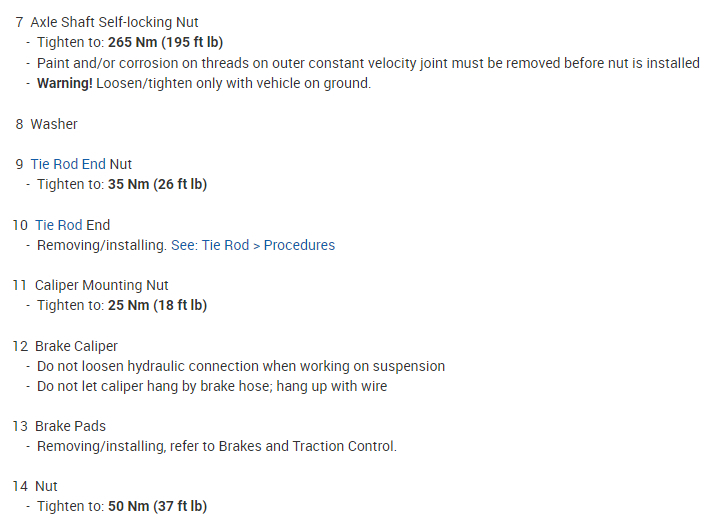Click the "Loosen/tighten only with vehicle on ground" text
Image resolution: width=713 pixels, height=526 pixels.
coord(233,83)
